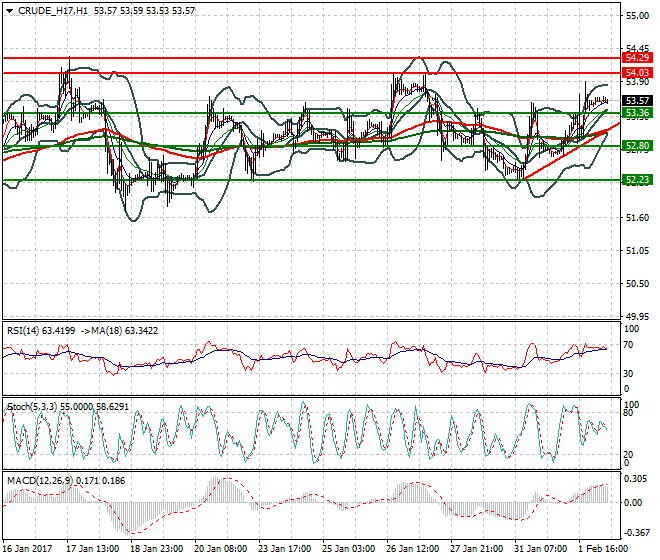Click the 80 level on Stochastic scale
This screenshot has width=660, height=560.
pos(630,412)
